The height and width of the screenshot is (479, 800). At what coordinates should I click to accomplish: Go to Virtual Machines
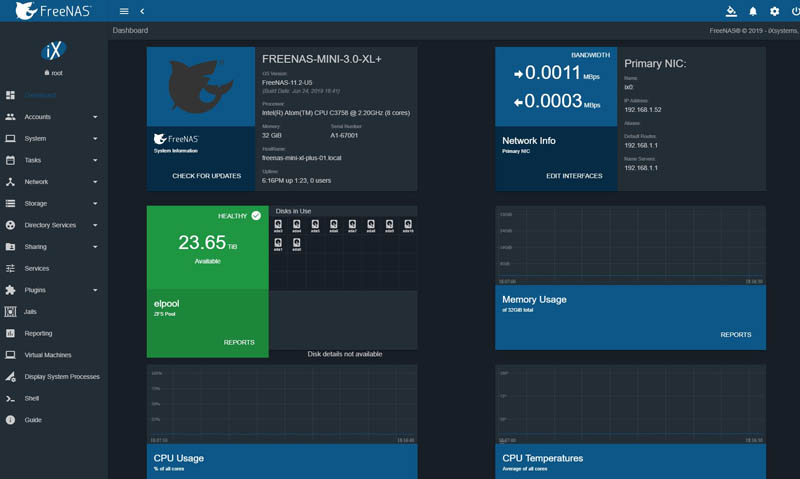click(x=48, y=355)
